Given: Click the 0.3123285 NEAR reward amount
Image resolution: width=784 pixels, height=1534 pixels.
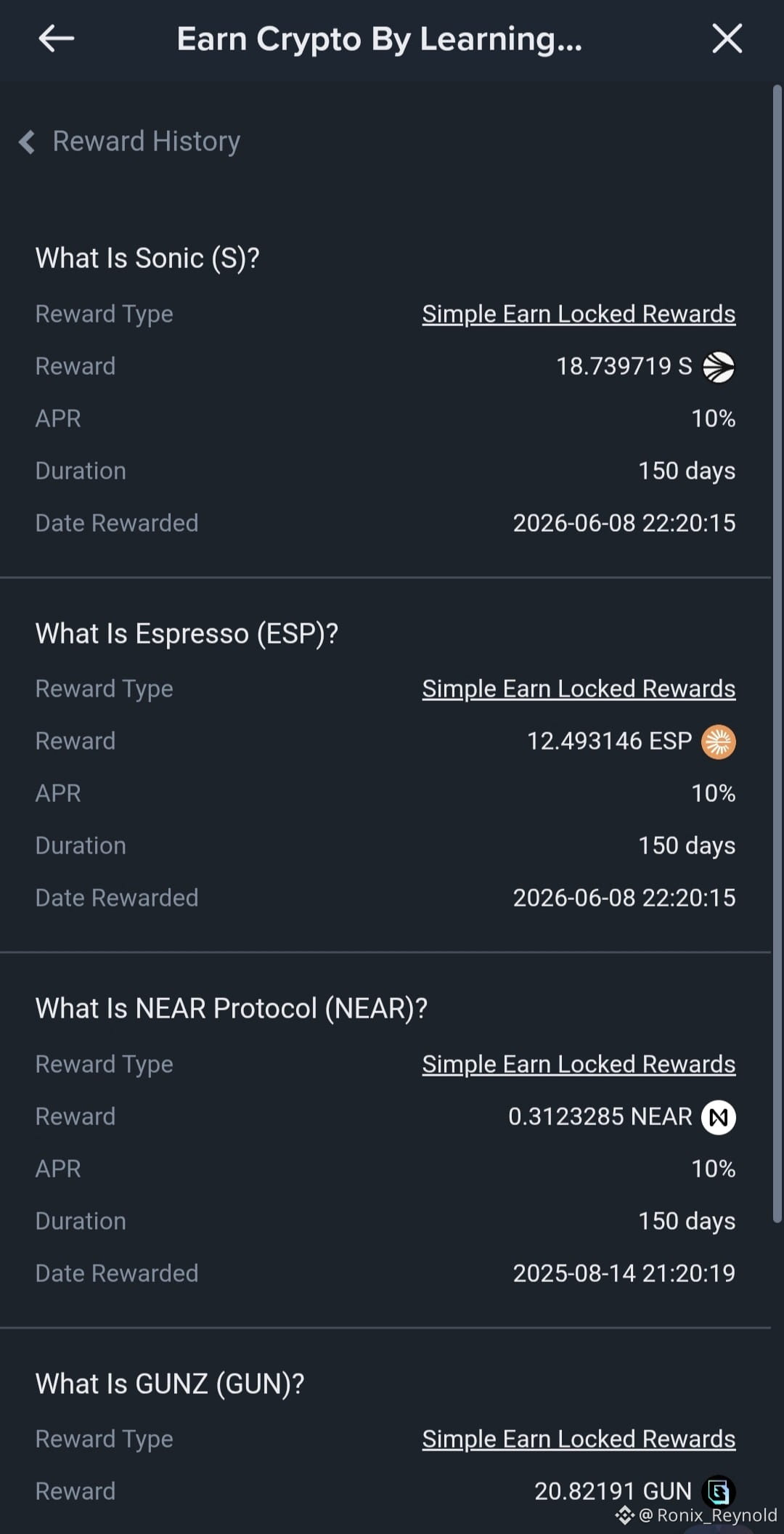Looking at the screenshot, I should 600,1116.
